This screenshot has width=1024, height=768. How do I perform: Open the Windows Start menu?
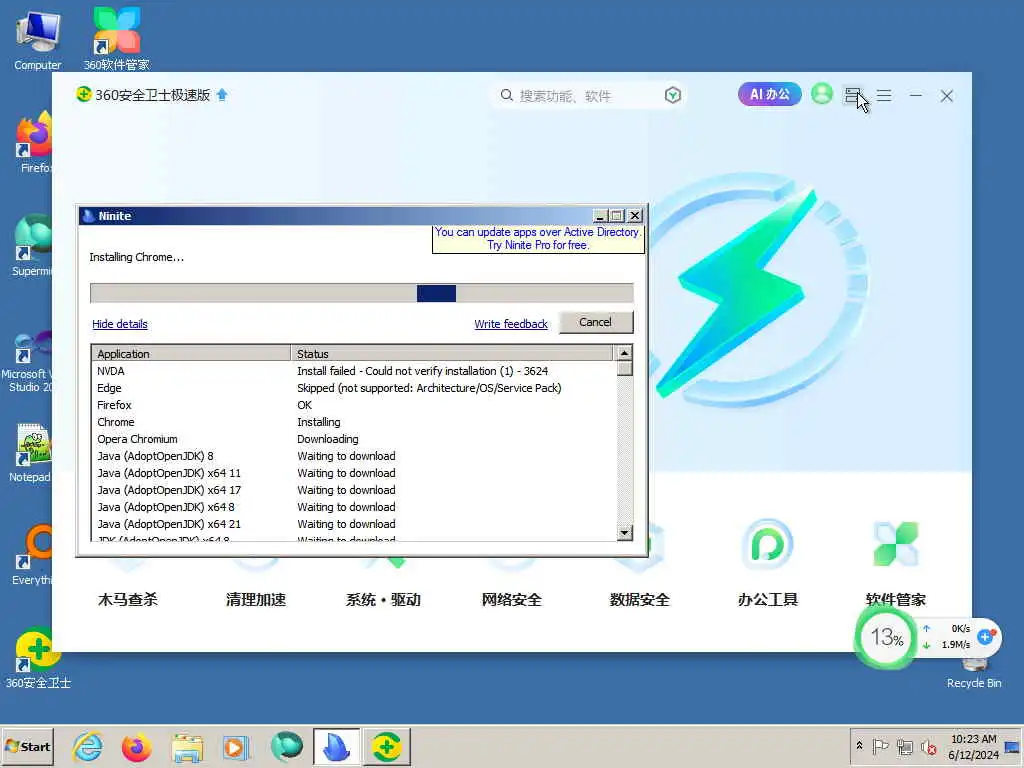tap(27, 746)
